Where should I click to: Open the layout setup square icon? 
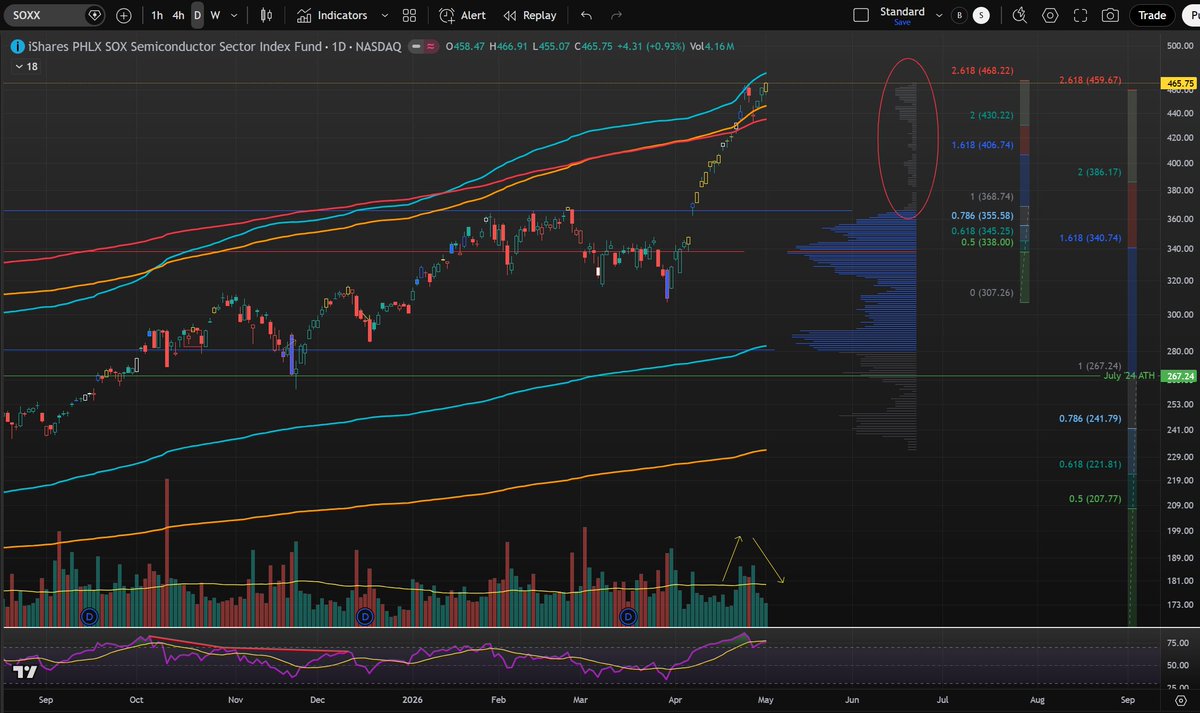(861, 16)
